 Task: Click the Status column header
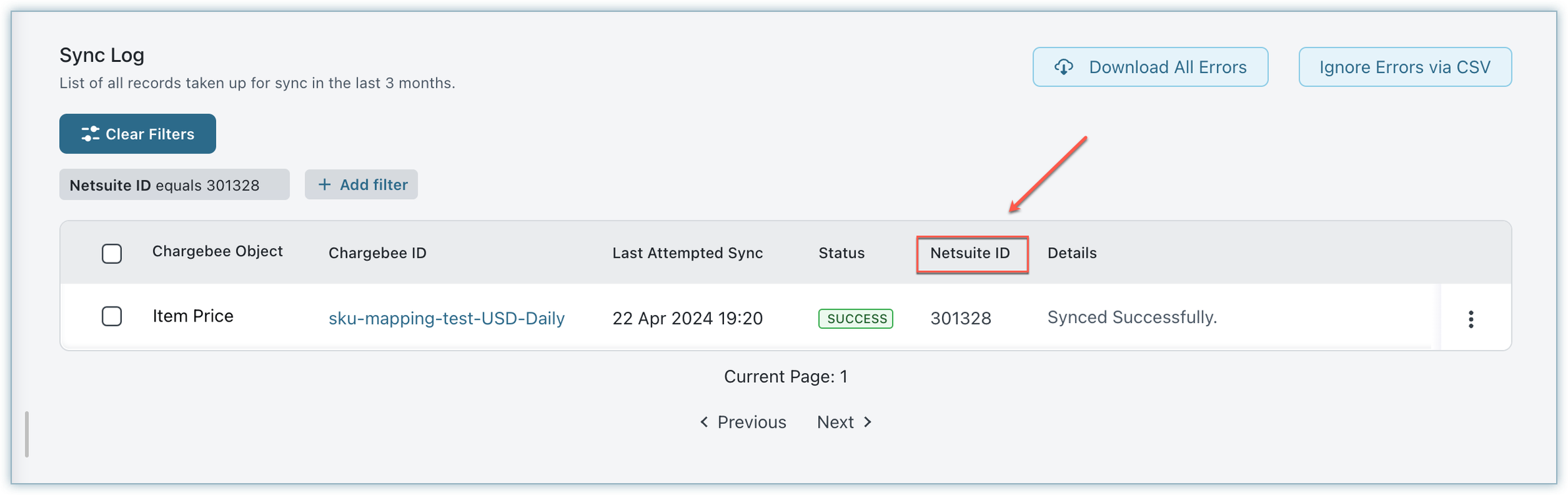click(x=841, y=253)
